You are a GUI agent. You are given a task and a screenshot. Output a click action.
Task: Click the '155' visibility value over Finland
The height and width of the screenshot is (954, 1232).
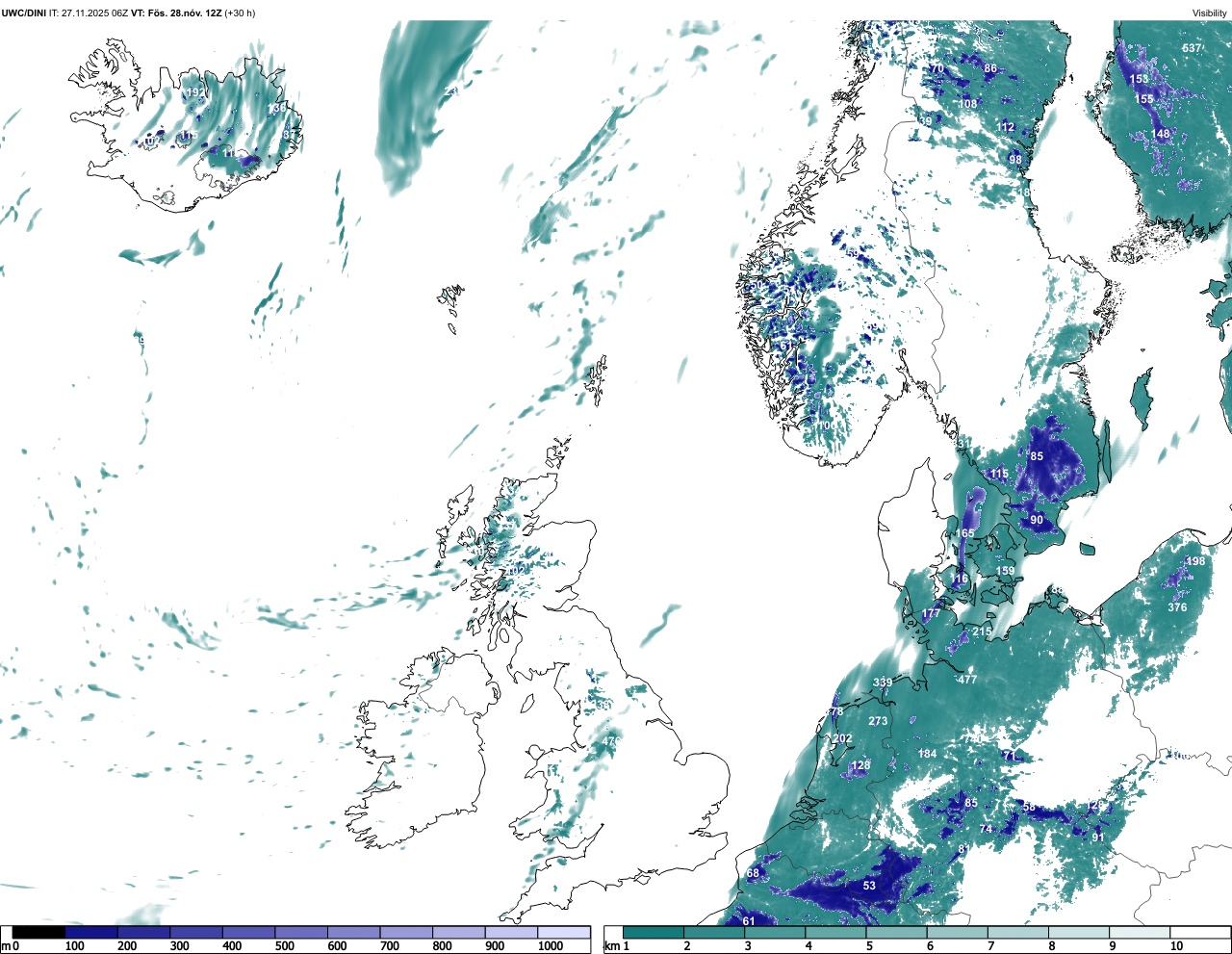click(x=1143, y=99)
